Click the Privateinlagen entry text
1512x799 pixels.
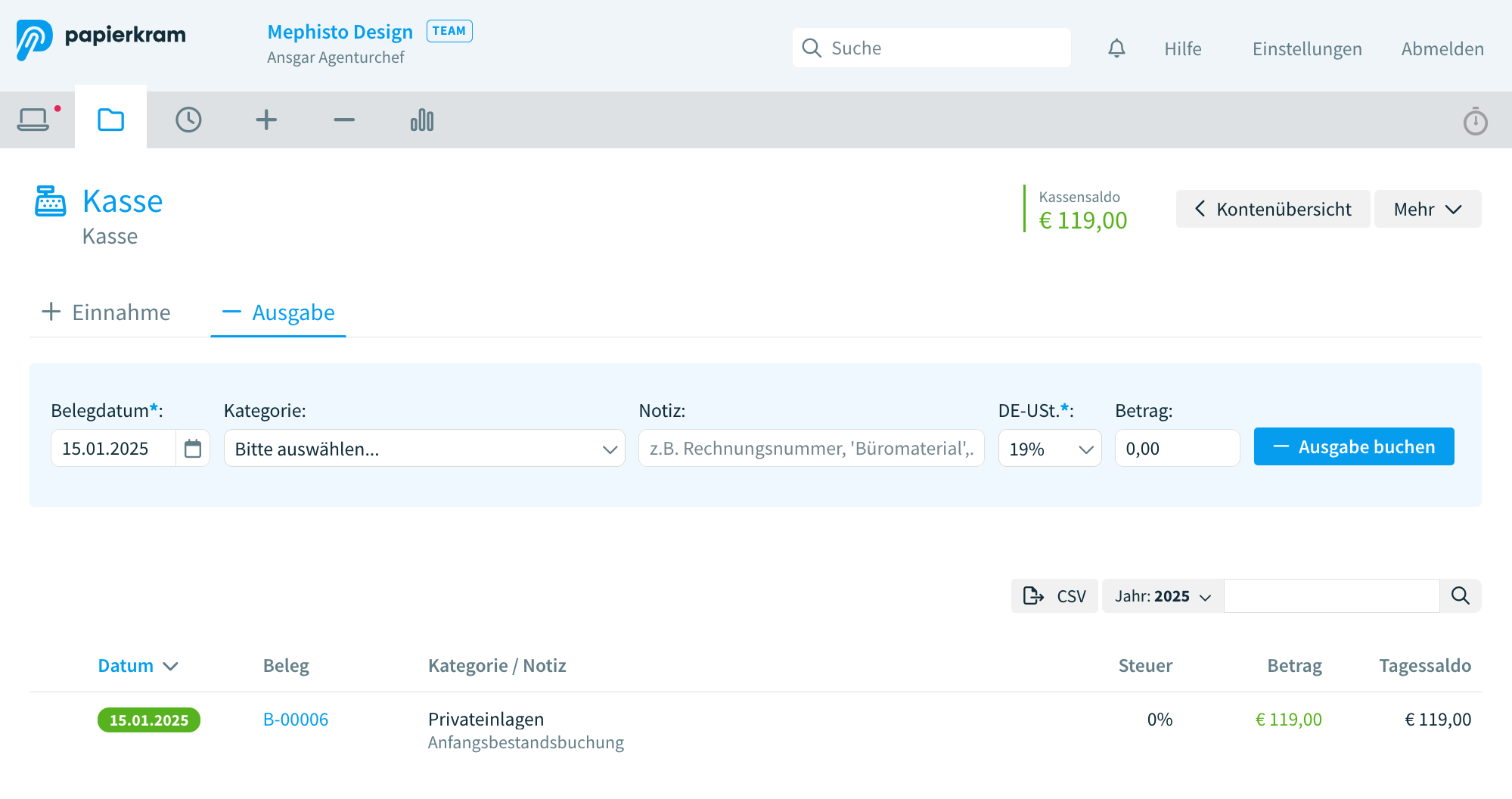point(486,719)
